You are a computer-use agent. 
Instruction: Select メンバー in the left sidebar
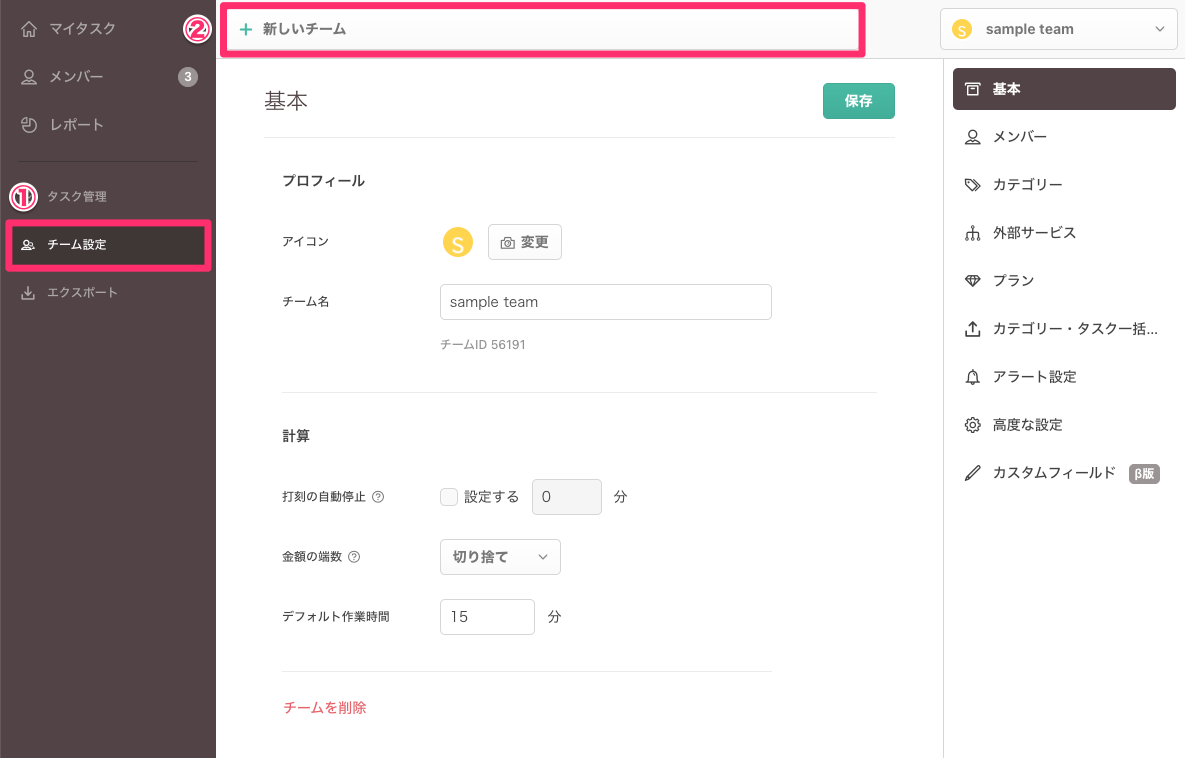point(76,77)
